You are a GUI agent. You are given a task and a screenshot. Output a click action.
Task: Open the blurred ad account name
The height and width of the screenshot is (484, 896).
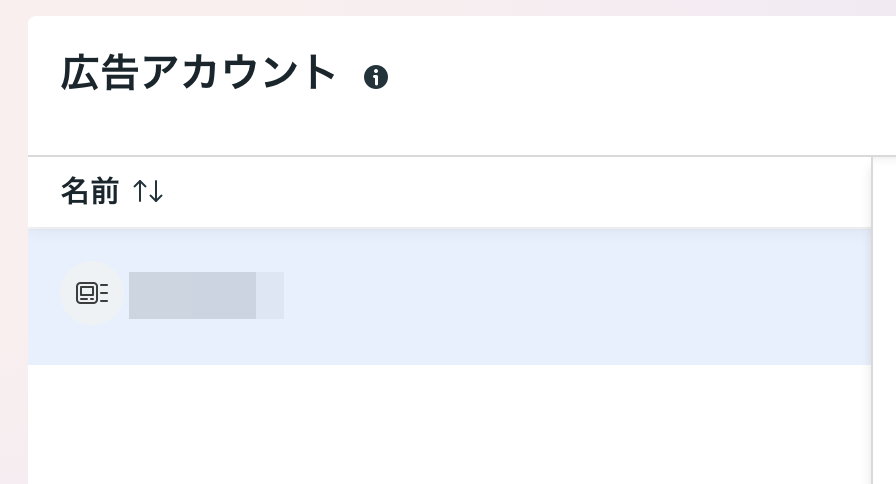tap(206, 295)
